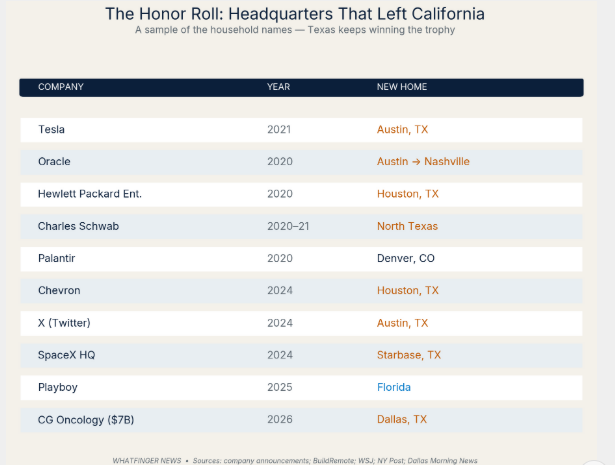This screenshot has height=465, width=615.
Task: Click year 2024 in the Chevron row
Action: 280,291
